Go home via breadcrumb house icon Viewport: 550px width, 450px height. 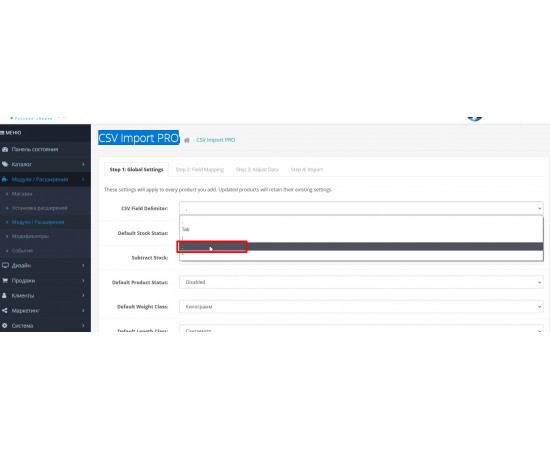click(x=187, y=140)
